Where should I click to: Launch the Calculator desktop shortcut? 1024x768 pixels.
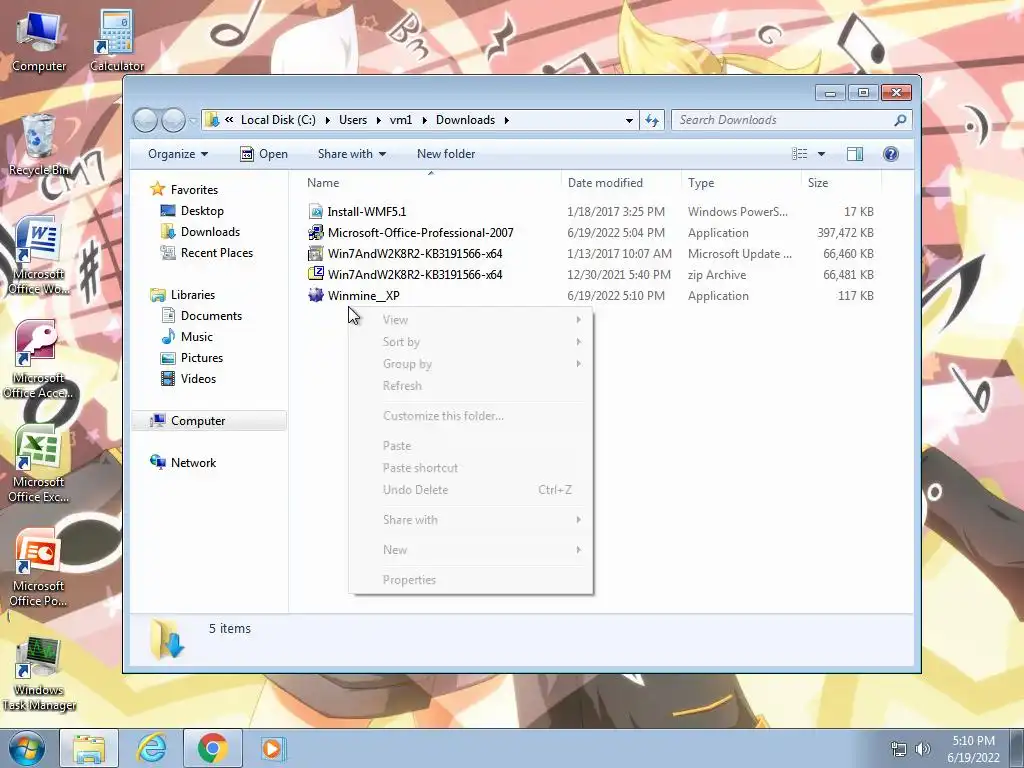(117, 40)
